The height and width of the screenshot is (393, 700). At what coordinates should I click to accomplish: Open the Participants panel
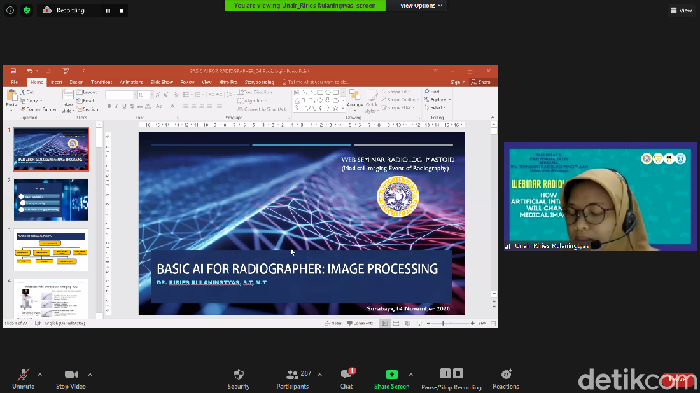tap(293, 379)
